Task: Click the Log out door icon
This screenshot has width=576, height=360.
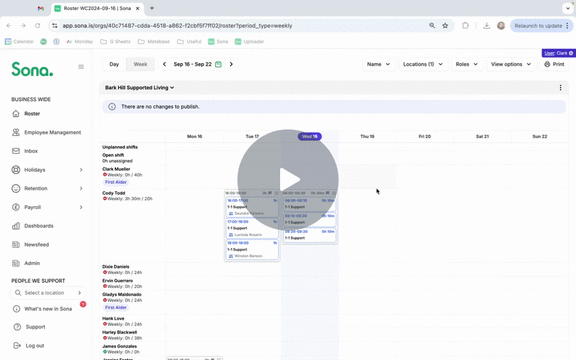Action: pyautogui.click(x=17, y=345)
